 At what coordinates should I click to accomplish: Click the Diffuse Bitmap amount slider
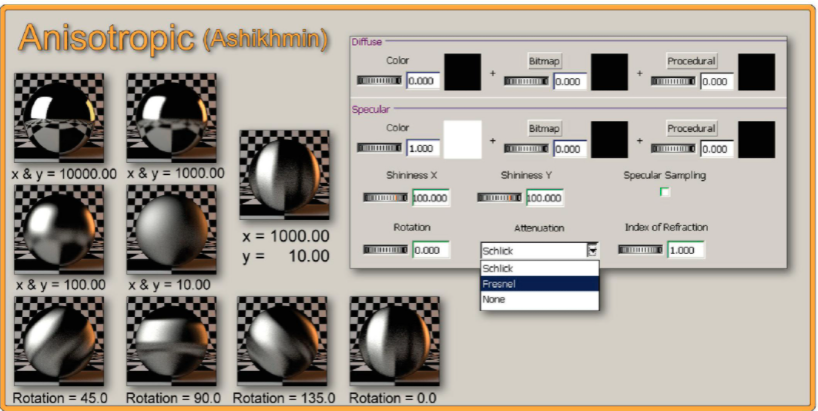point(526,81)
